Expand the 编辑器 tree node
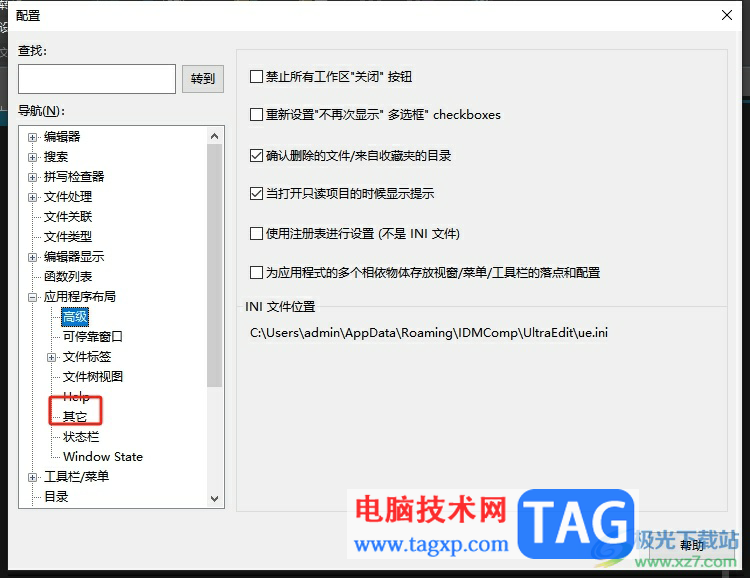Image resolution: width=750 pixels, height=578 pixels. pos(32,137)
